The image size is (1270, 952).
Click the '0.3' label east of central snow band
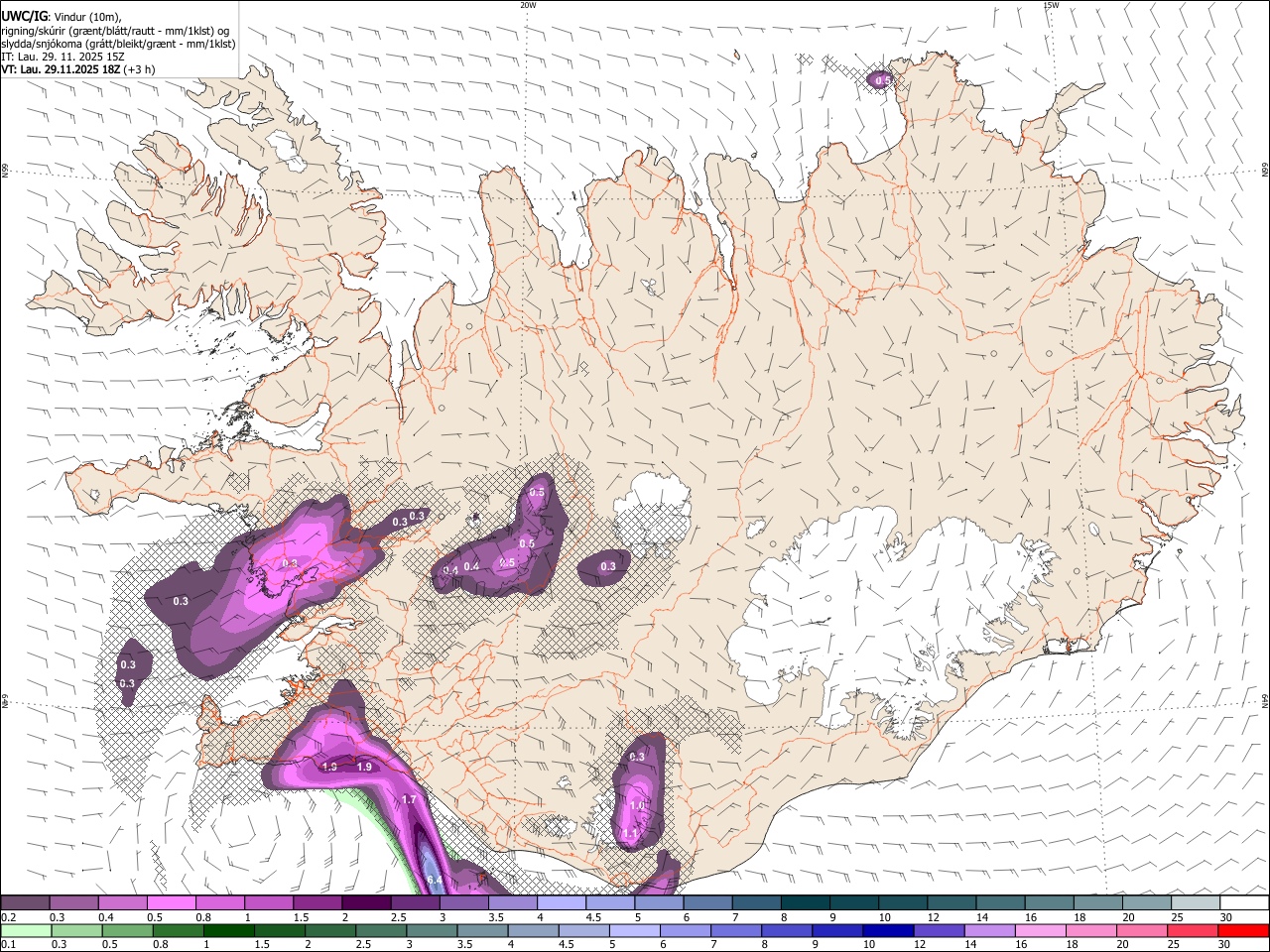click(608, 567)
